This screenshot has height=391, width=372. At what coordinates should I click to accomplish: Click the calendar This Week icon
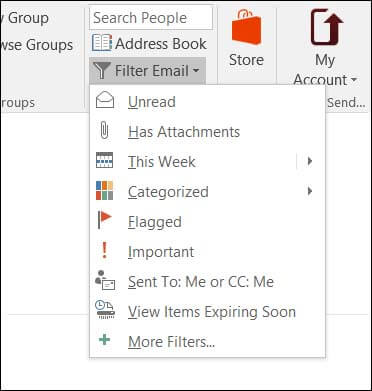tap(104, 160)
